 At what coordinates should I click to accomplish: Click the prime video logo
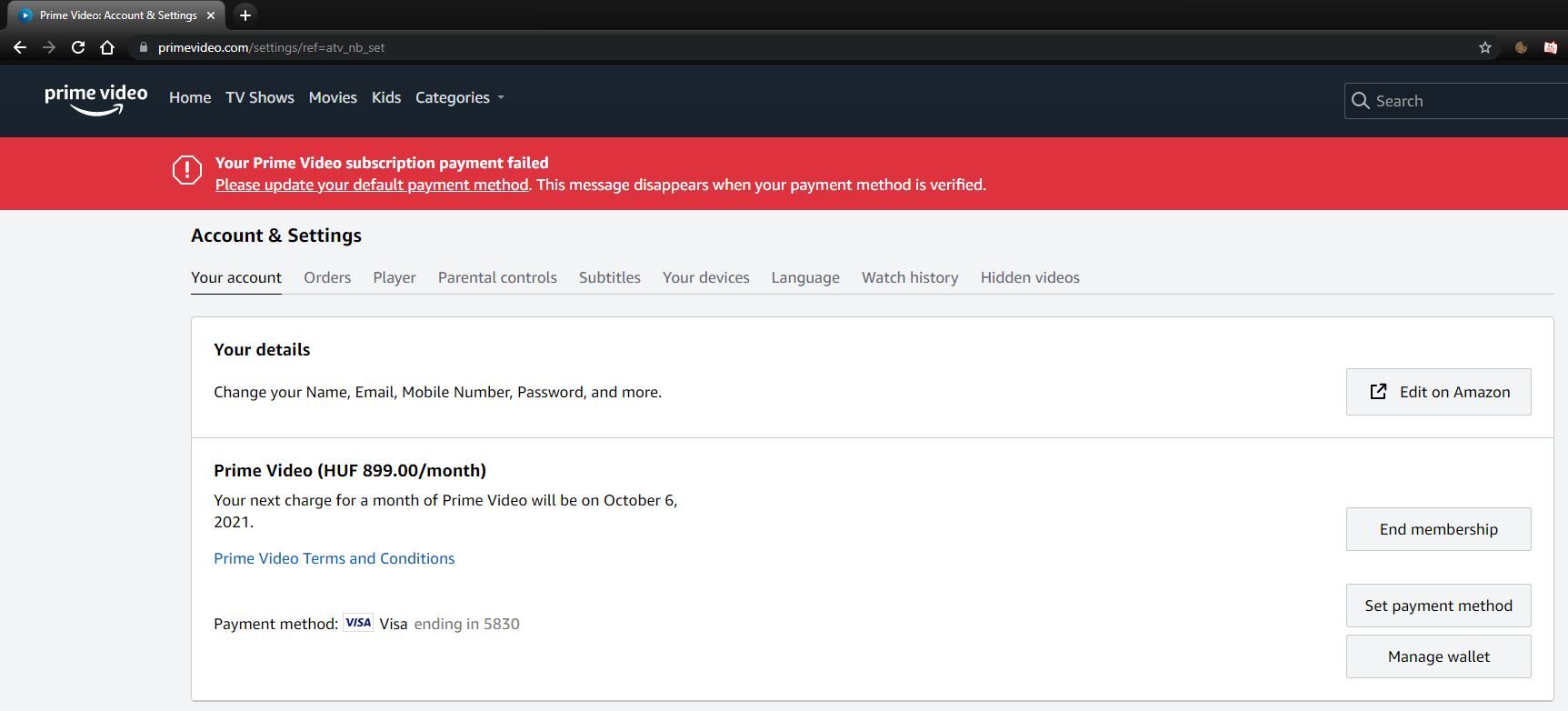(96, 99)
